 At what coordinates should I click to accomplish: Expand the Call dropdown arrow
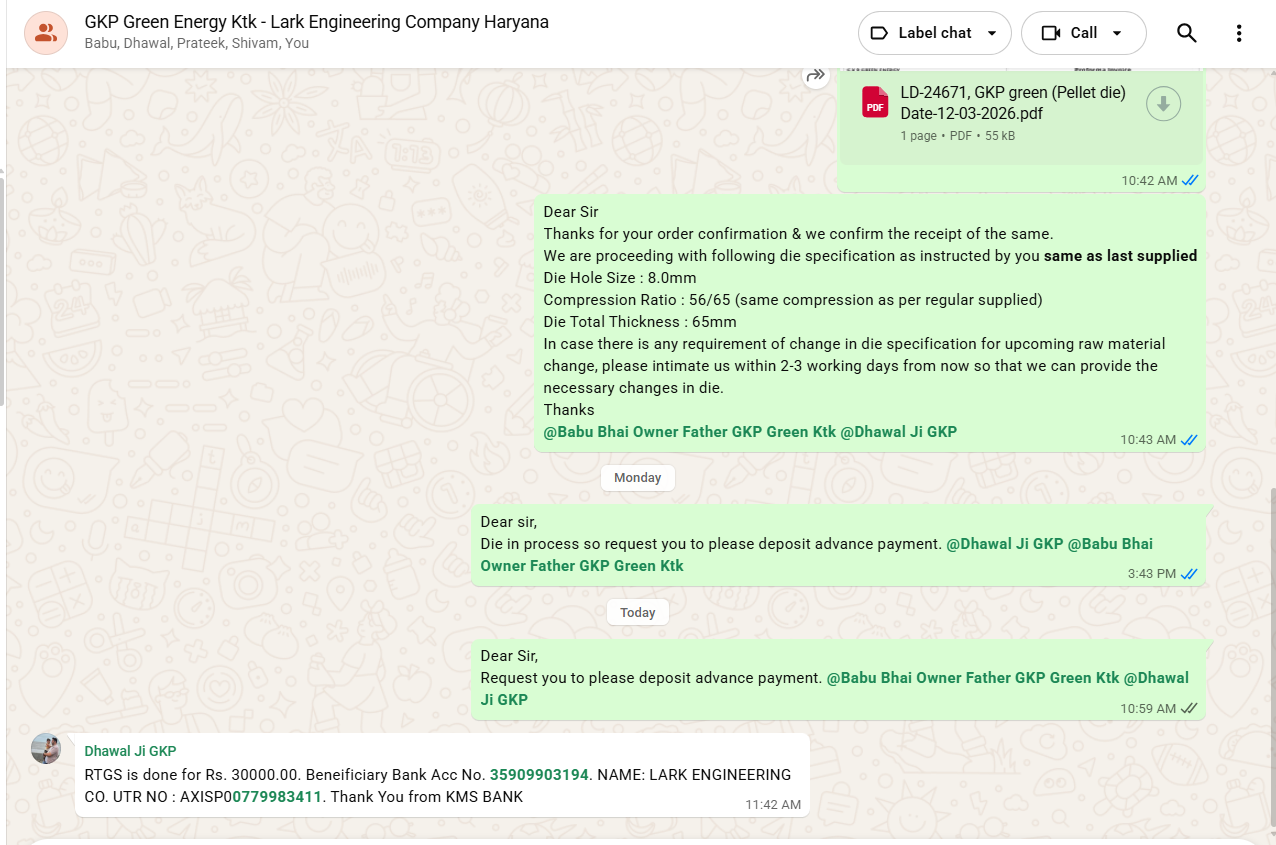click(x=1117, y=33)
